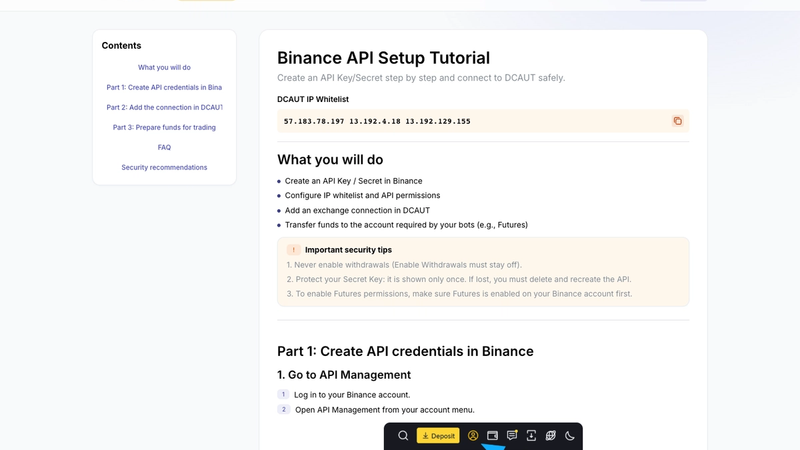
Task: Click the globe language icon in the toolbar image
Action: point(551,436)
